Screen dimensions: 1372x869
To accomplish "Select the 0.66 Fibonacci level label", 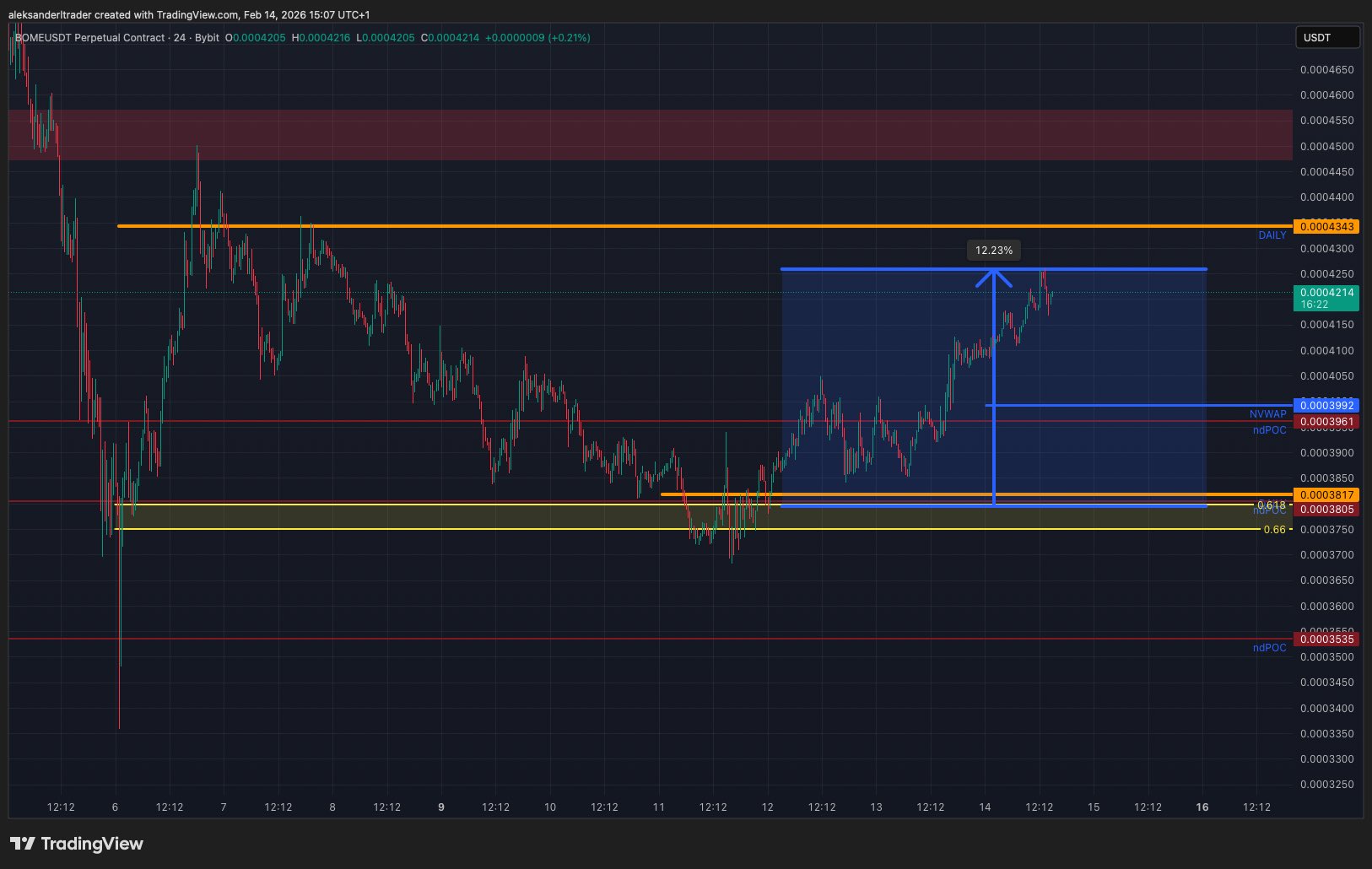I will point(1274,530).
